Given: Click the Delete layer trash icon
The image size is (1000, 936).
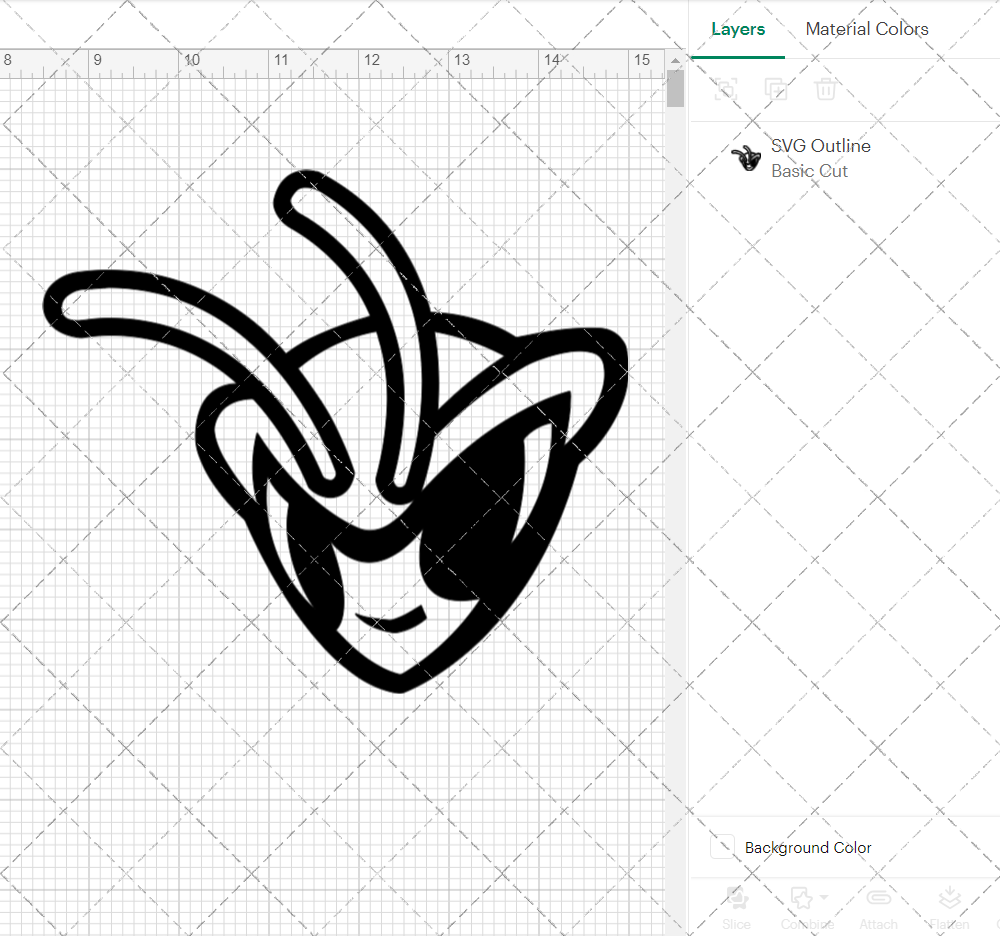Looking at the screenshot, I should tap(825, 89).
